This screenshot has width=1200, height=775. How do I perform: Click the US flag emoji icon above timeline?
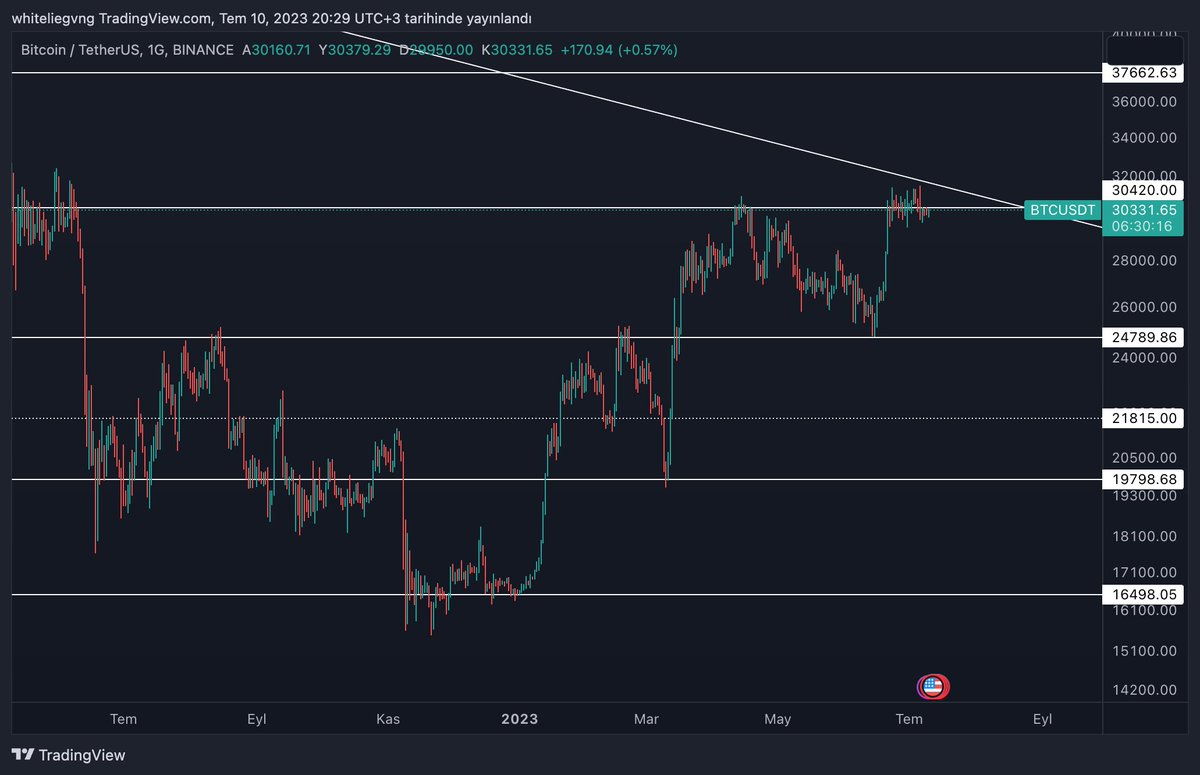pos(932,687)
